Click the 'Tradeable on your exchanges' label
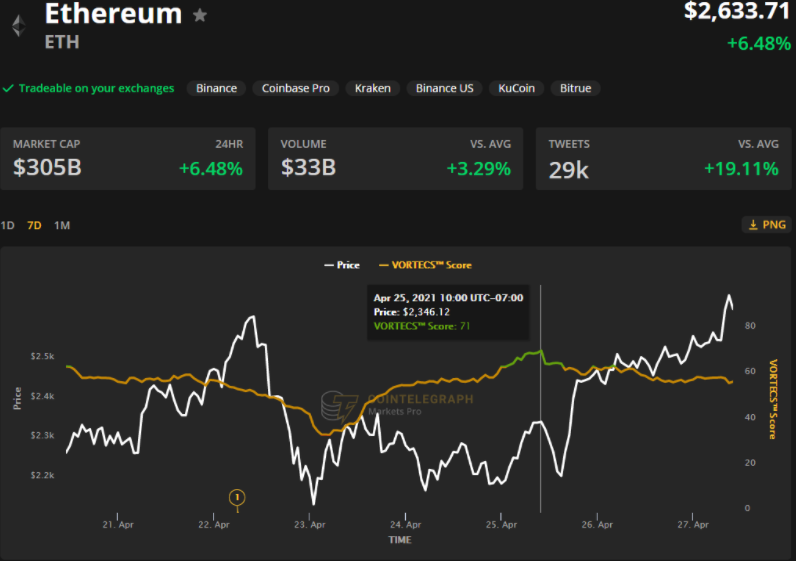Screen dimensions: 796x561 [x=96, y=88]
